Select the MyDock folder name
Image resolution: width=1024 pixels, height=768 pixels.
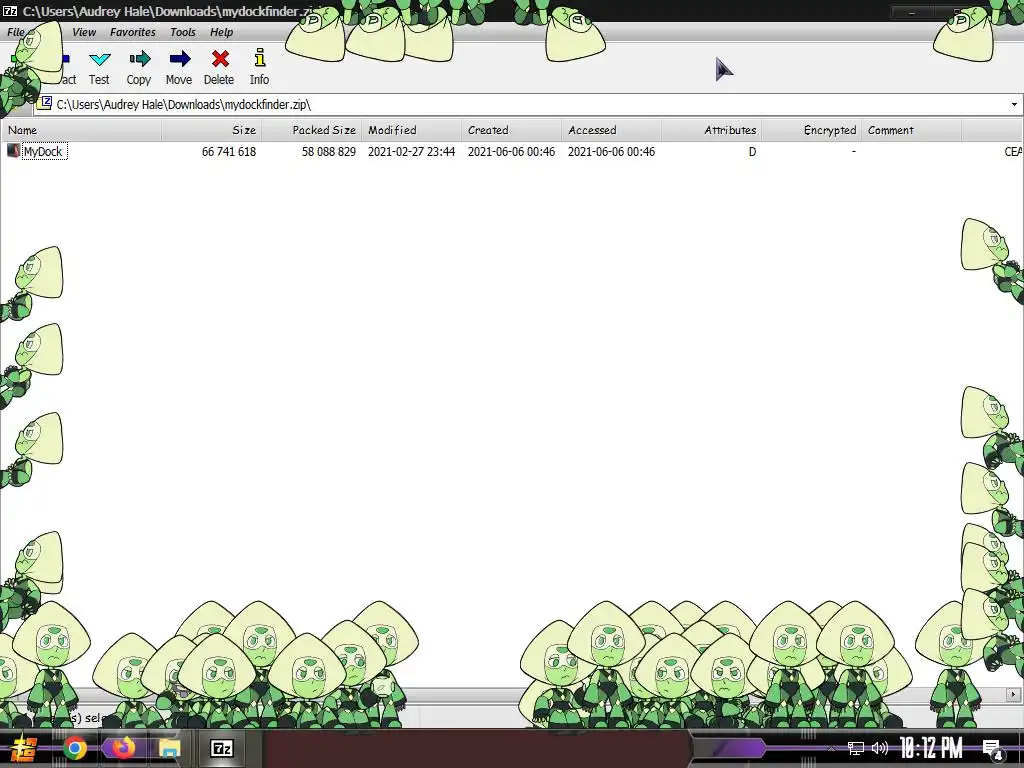pyautogui.click(x=43, y=152)
